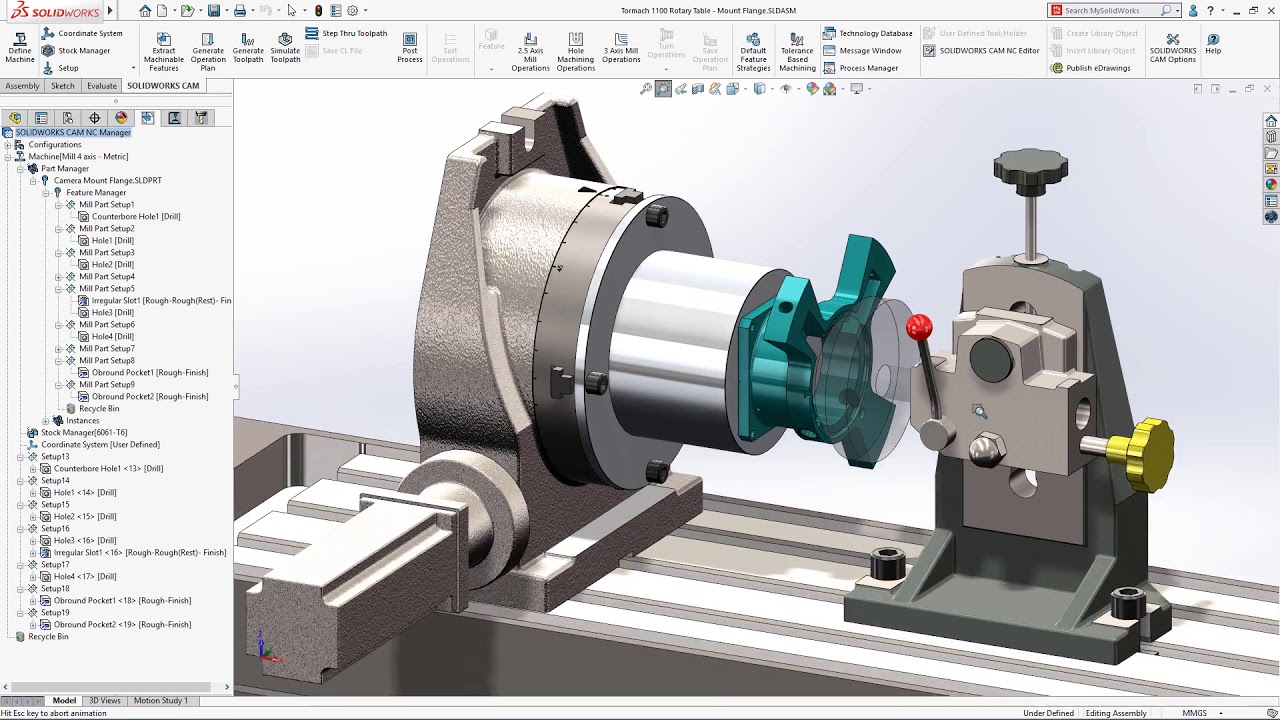1280x720 pixels.
Task: Open 2.5 Axis Mill Operations
Action: [x=530, y=52]
